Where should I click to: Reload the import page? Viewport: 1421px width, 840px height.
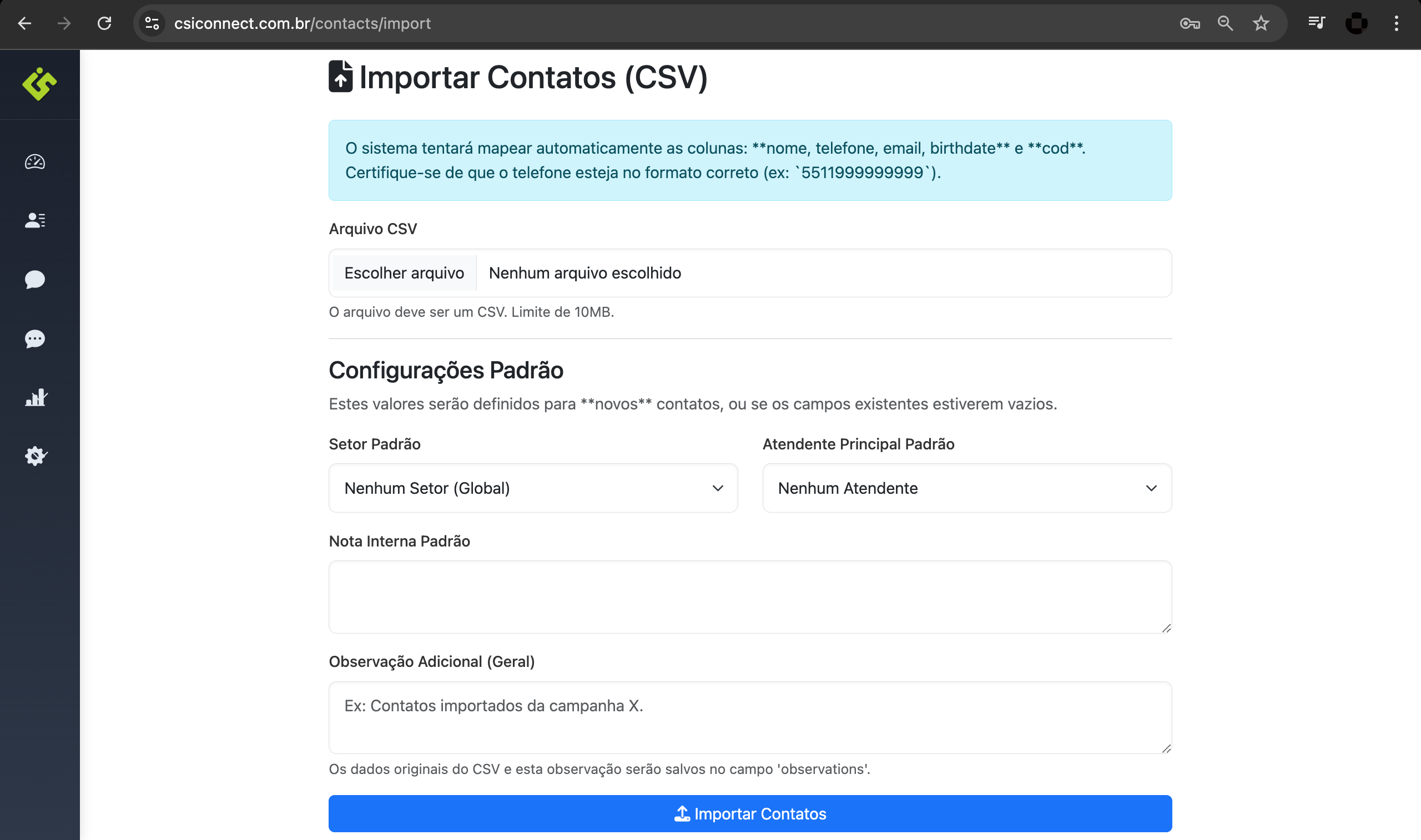(104, 23)
